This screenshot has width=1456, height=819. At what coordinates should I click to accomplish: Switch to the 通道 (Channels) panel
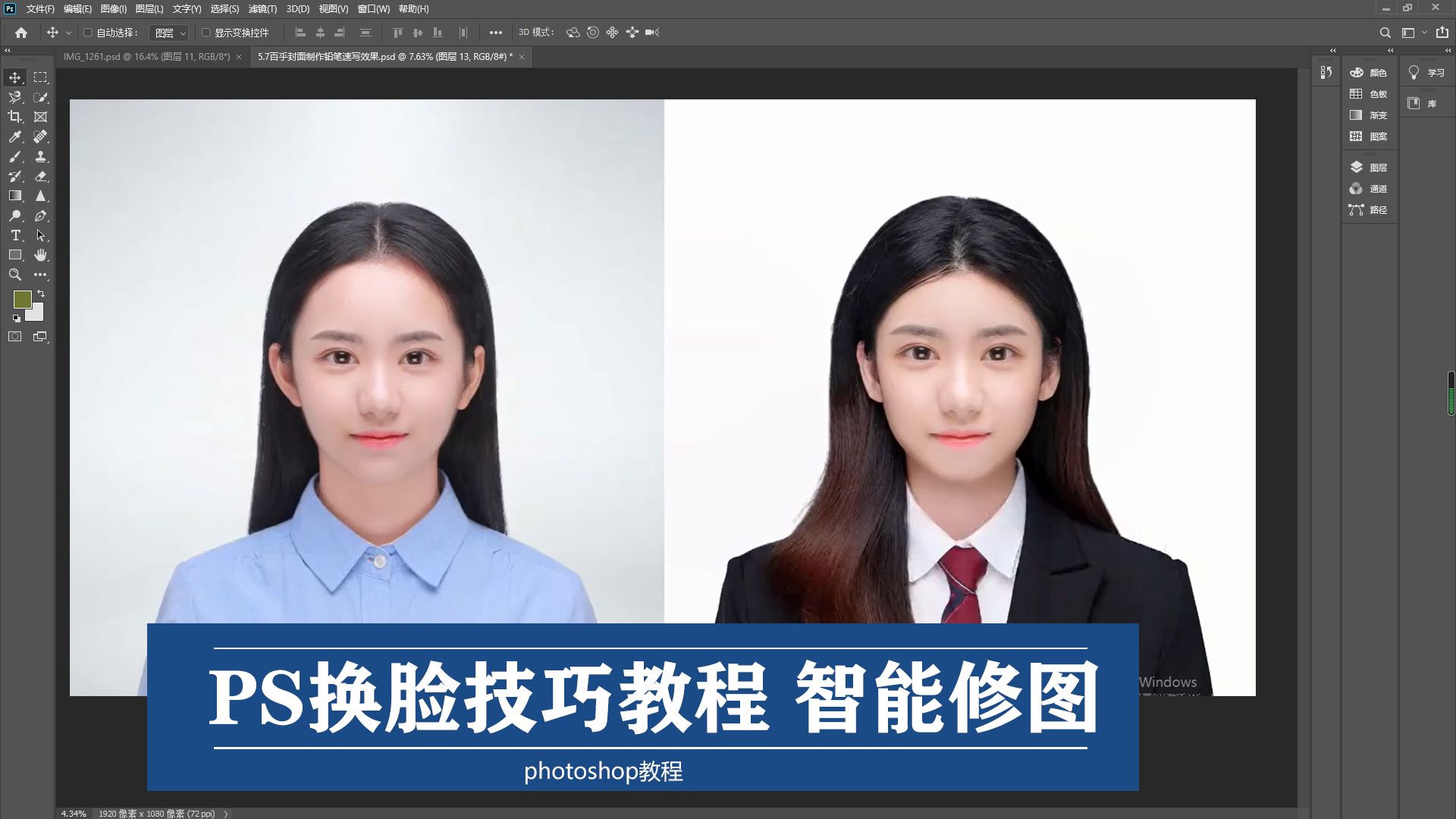[1370, 189]
